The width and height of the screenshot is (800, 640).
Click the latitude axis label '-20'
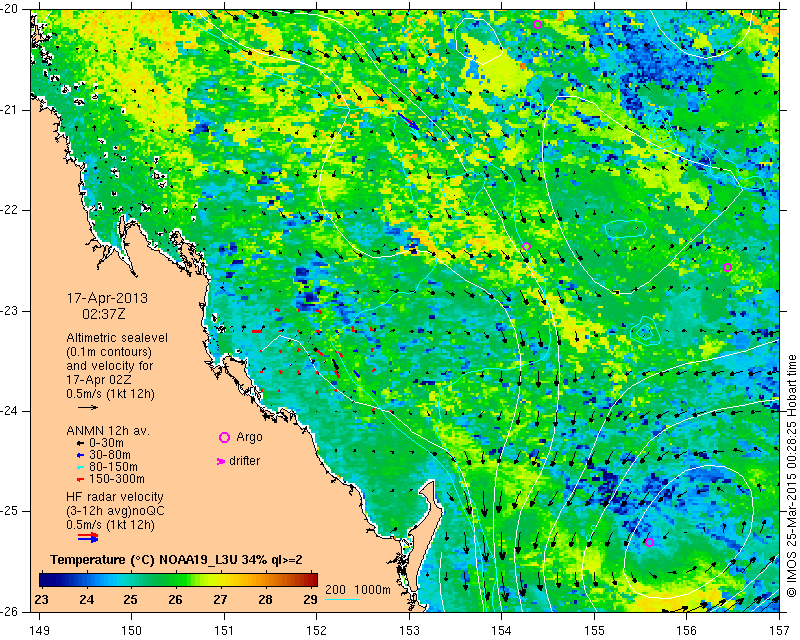pyautogui.click(x=9, y=9)
